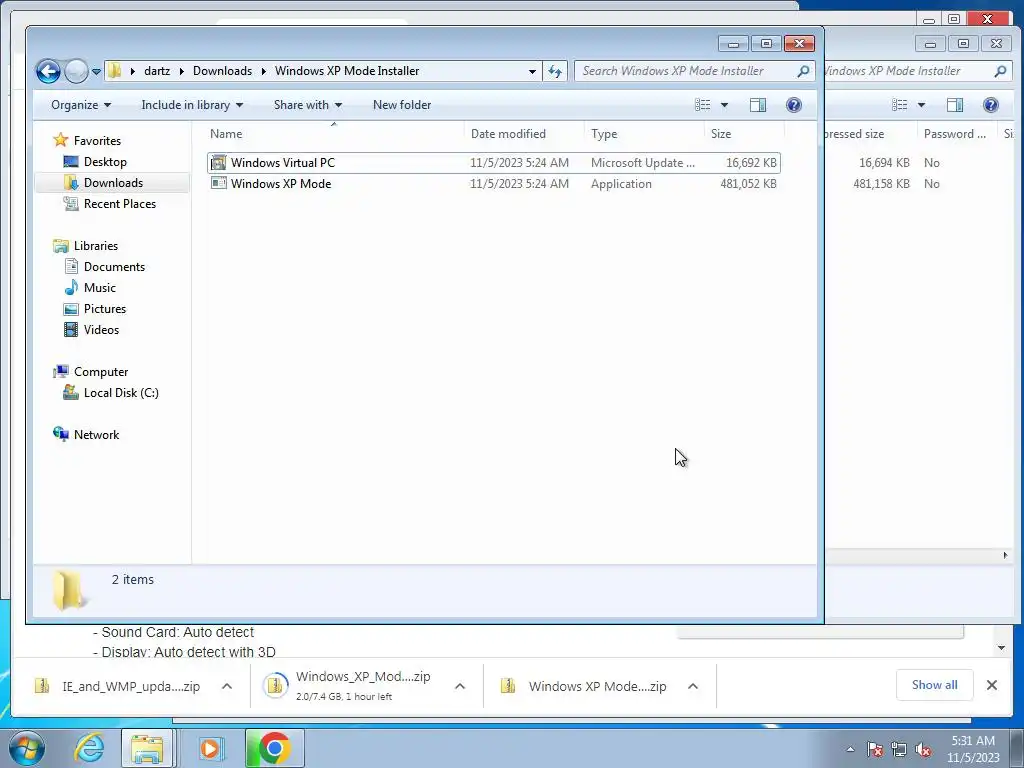Close the Chrome downloads bar

pyautogui.click(x=991, y=684)
